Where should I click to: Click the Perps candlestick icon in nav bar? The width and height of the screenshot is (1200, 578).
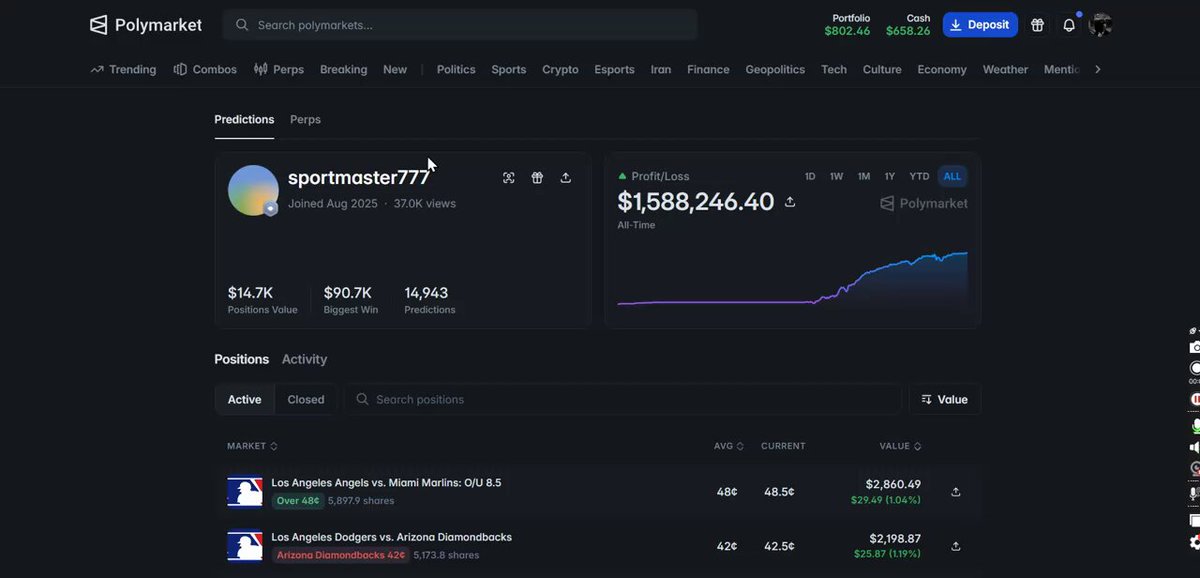(x=261, y=70)
